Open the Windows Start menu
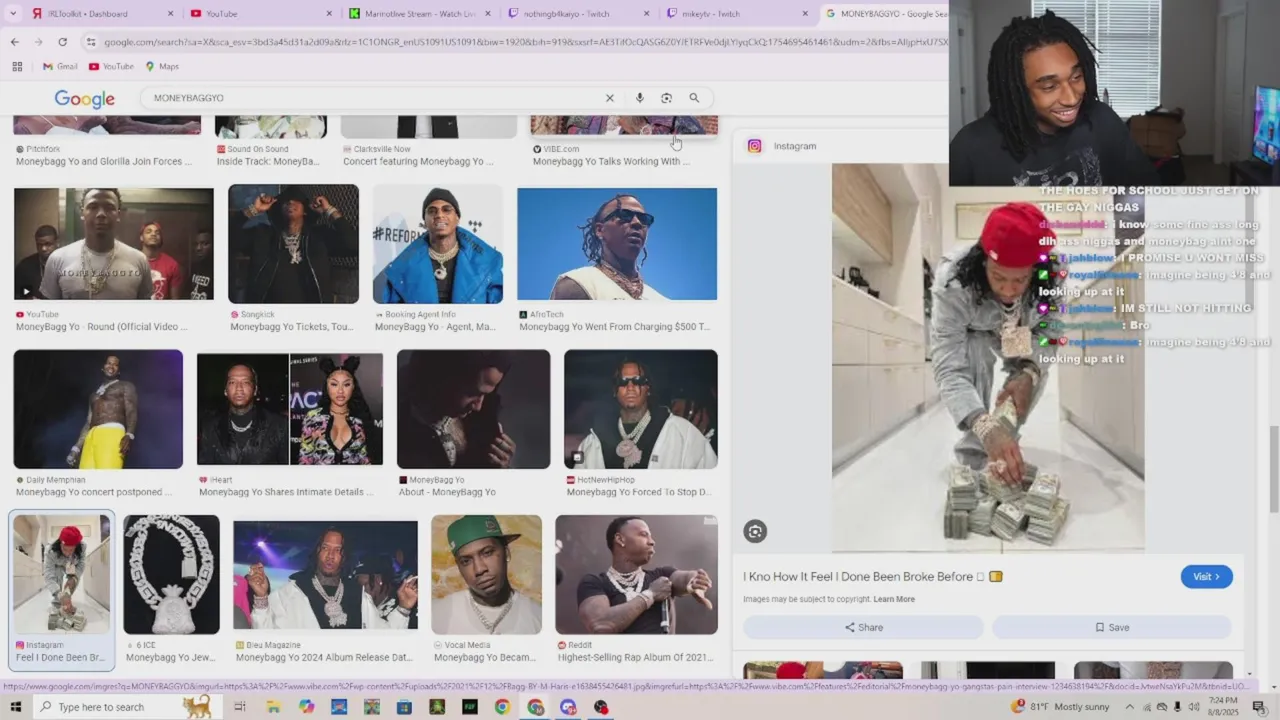 pyautogui.click(x=16, y=707)
